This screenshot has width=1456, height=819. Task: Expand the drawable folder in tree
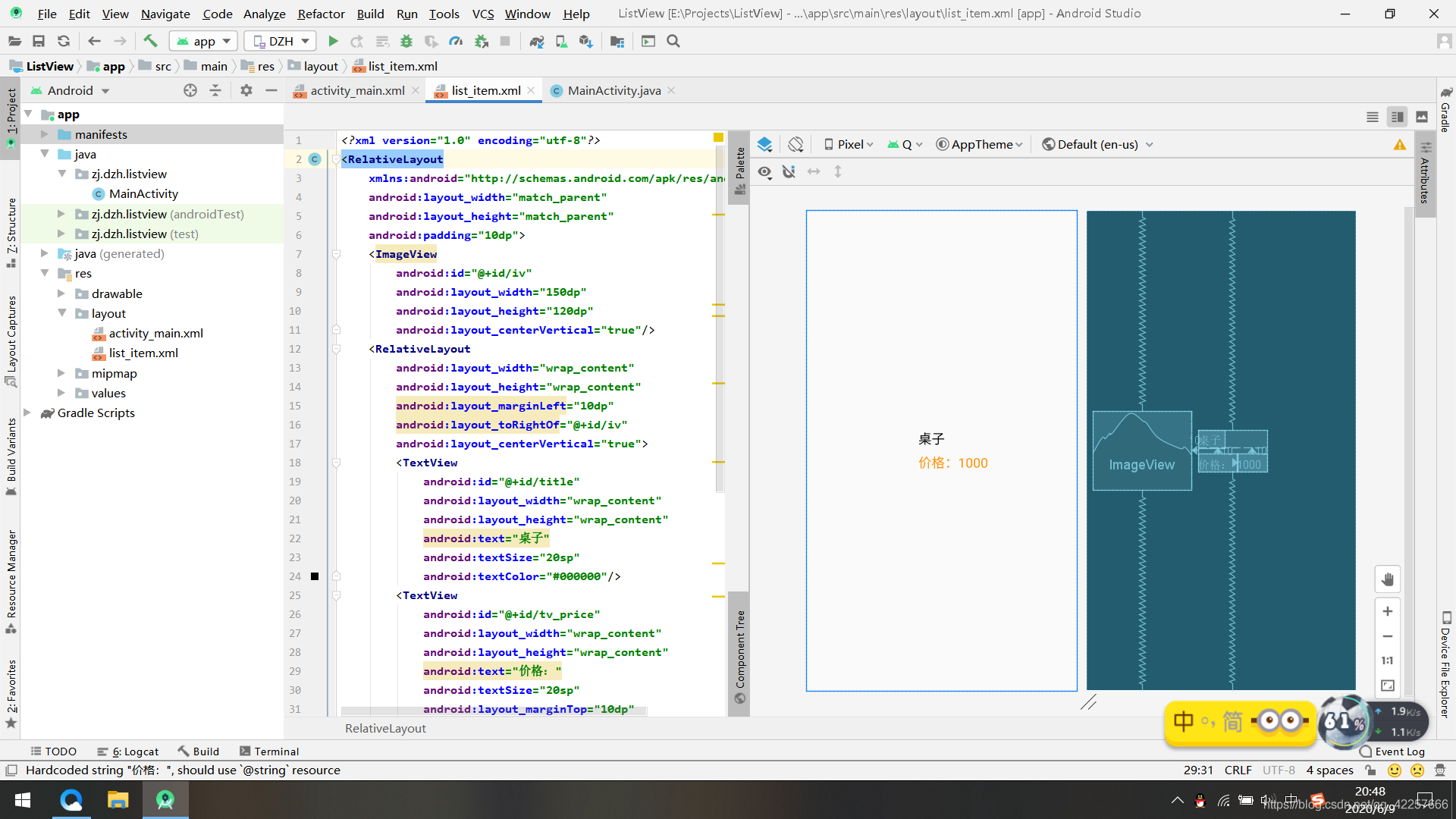(61, 293)
